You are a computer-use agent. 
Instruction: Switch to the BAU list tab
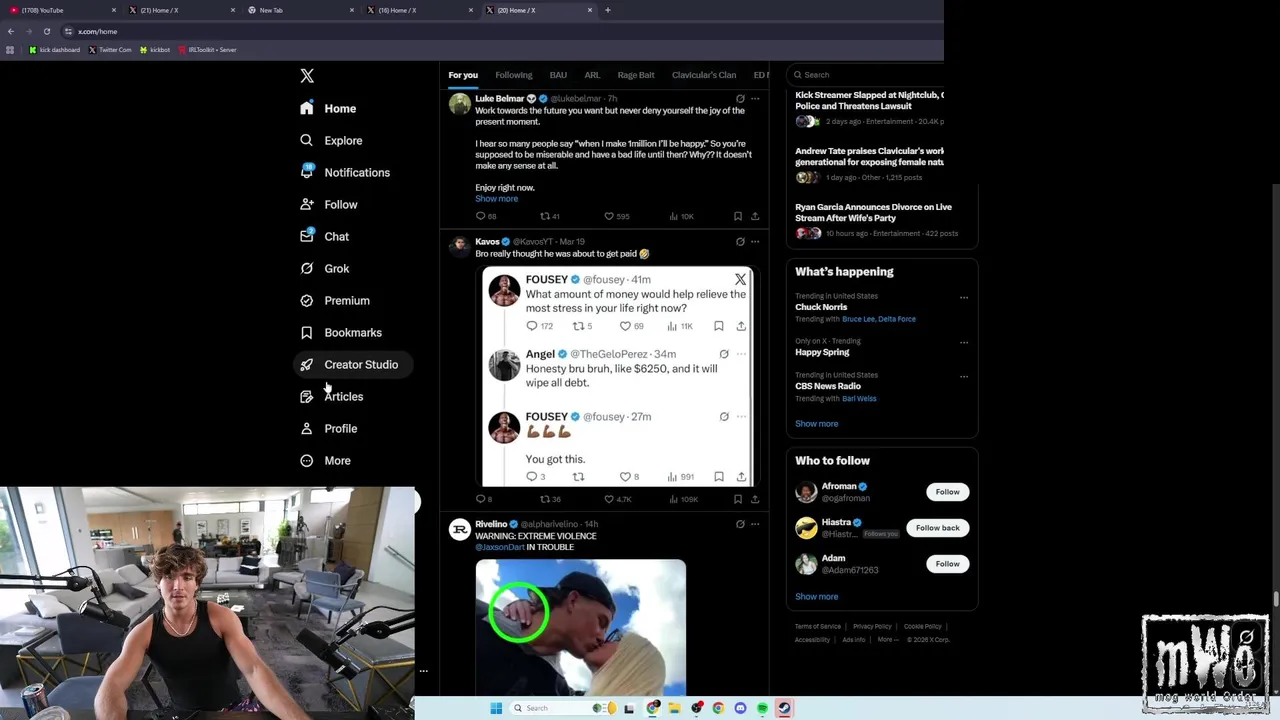tap(558, 75)
